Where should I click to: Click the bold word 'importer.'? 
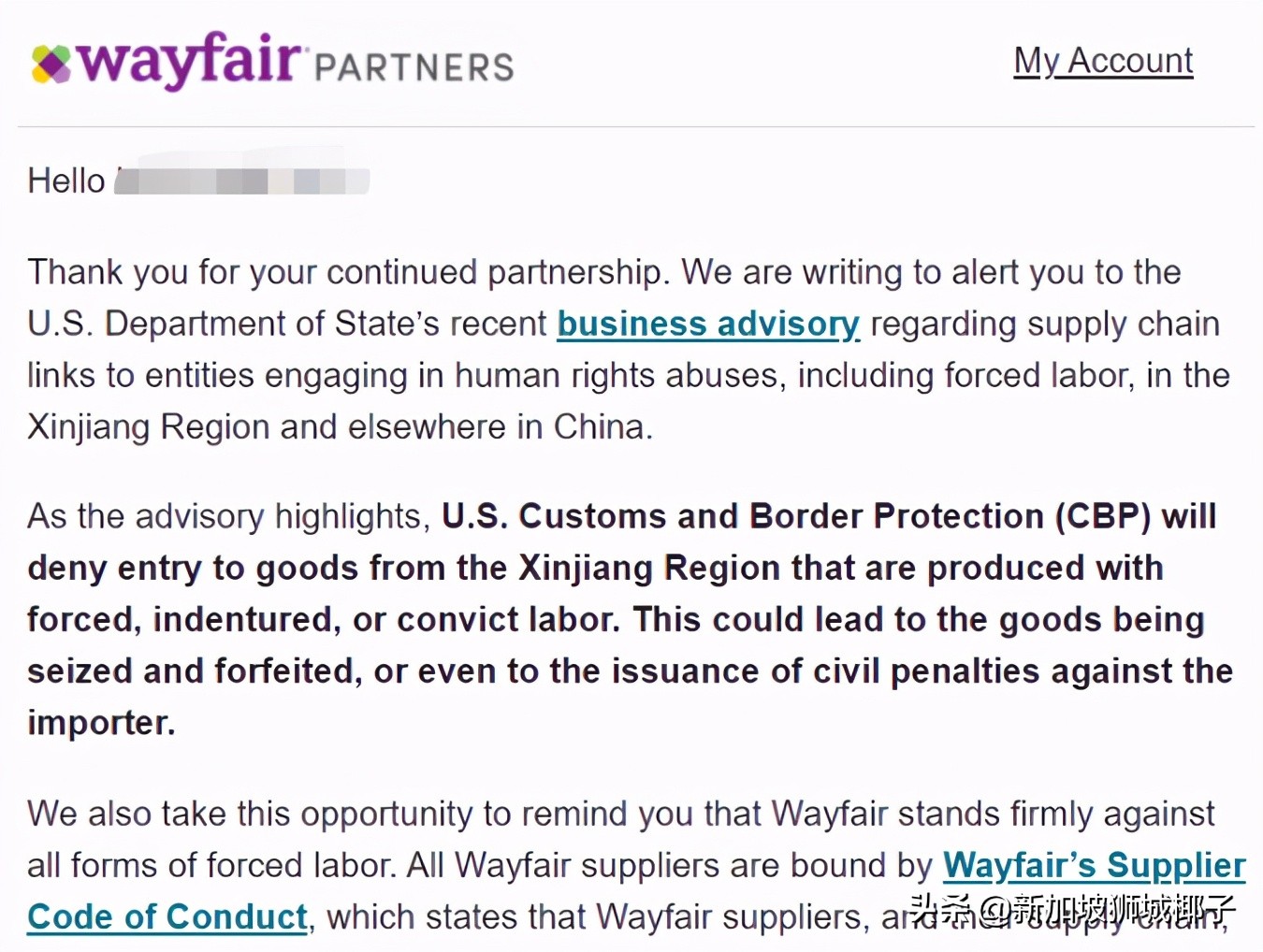[x=101, y=722]
